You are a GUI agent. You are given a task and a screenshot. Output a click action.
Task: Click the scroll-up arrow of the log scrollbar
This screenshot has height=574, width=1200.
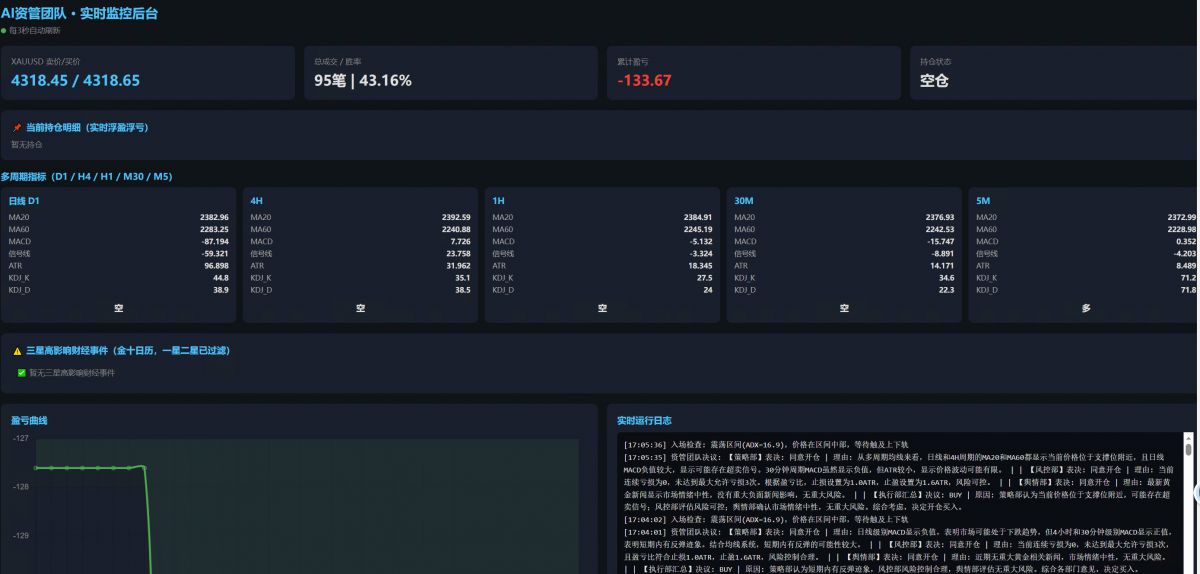tap(1188, 437)
